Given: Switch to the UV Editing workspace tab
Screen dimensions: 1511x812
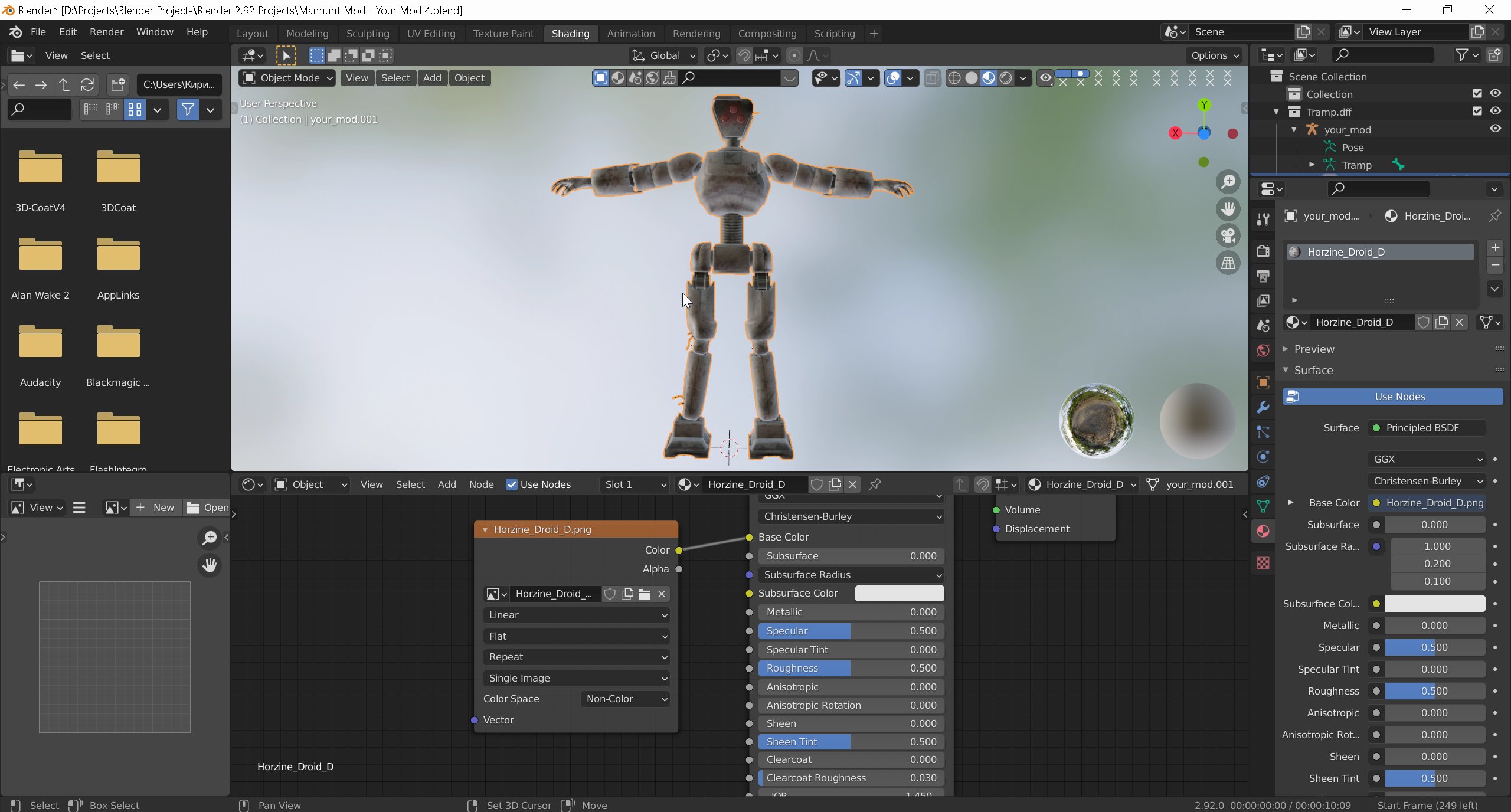Looking at the screenshot, I should [431, 34].
